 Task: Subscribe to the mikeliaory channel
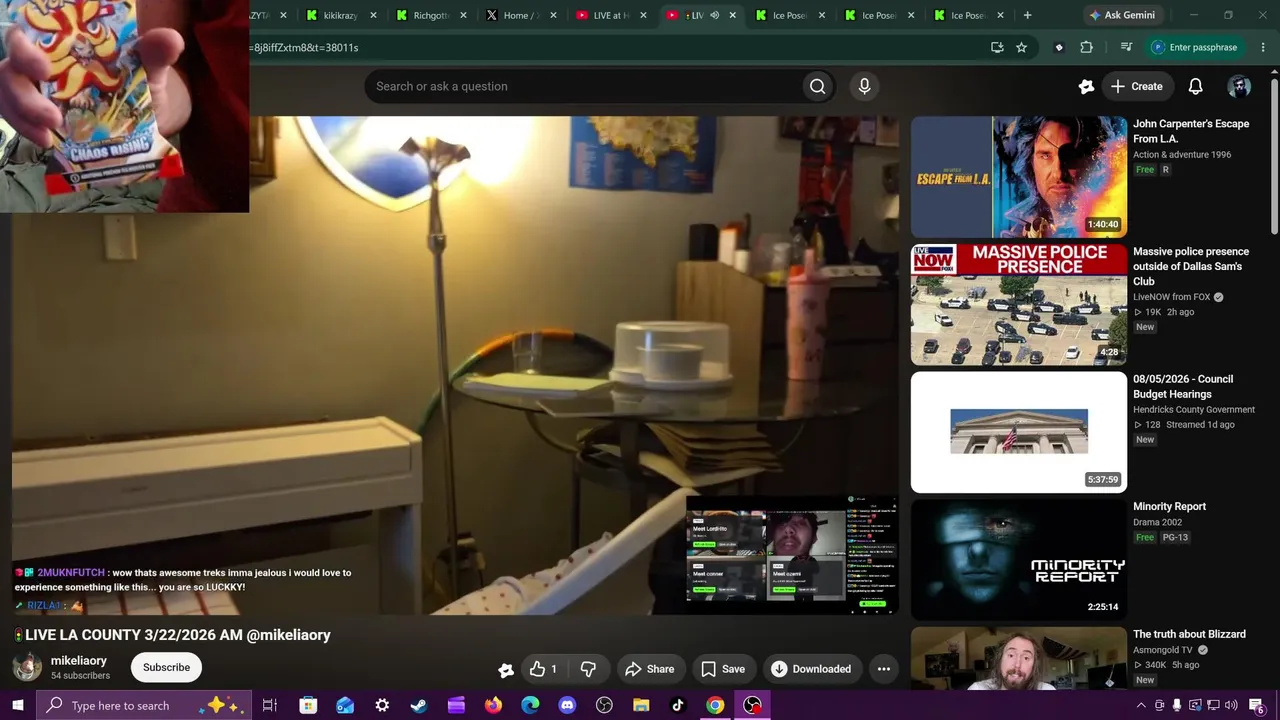coord(166,667)
